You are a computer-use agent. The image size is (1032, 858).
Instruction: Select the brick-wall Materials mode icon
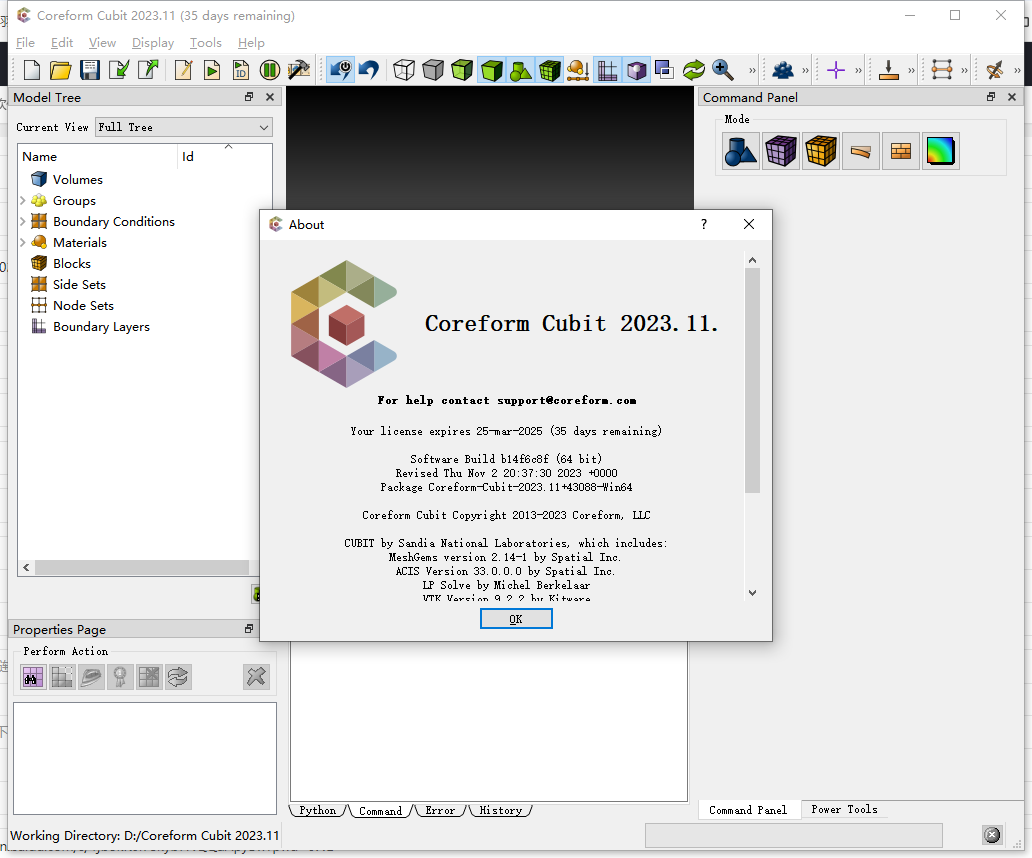[x=900, y=151]
